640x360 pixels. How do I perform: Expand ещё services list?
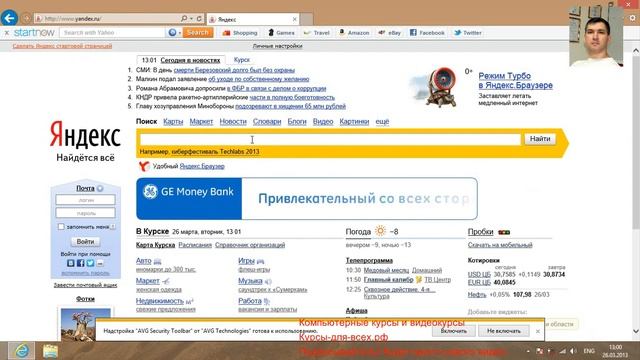click(x=382, y=122)
